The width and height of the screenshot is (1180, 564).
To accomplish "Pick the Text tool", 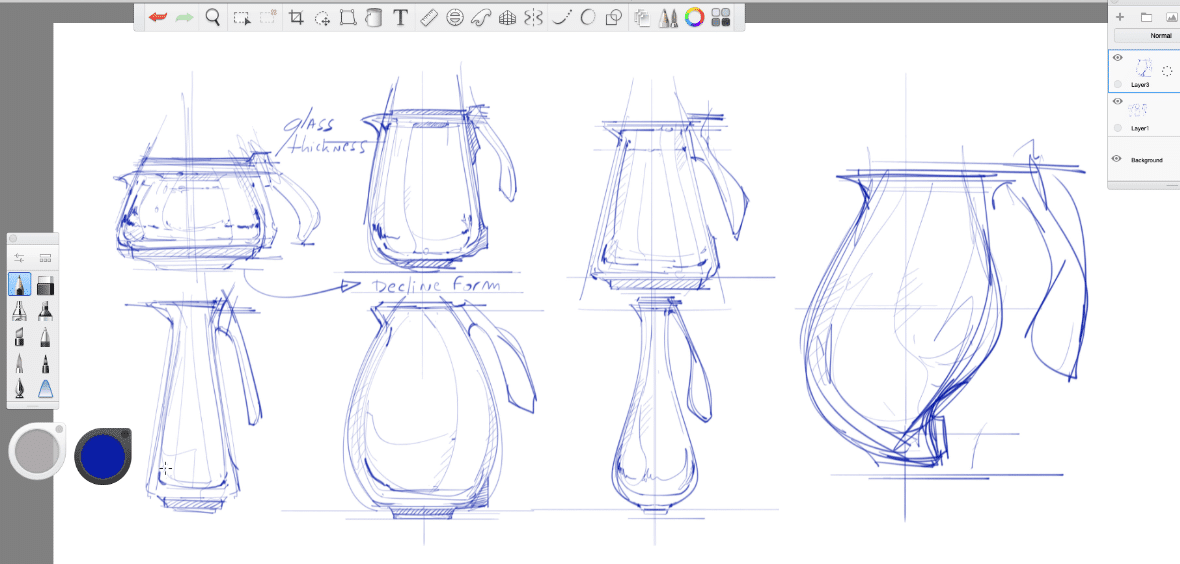I will coord(401,18).
